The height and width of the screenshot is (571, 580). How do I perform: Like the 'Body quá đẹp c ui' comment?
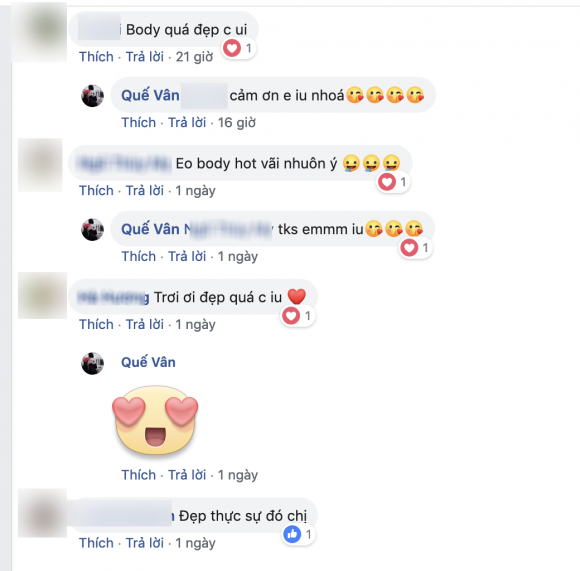(96, 57)
